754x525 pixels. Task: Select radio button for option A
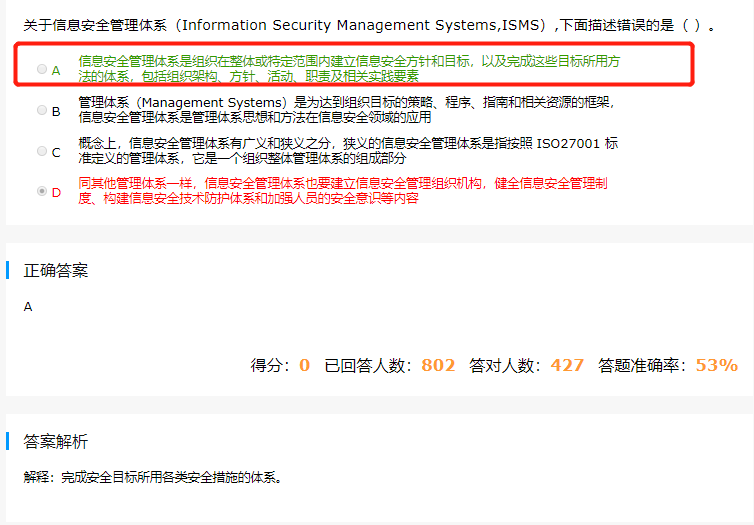(x=42, y=69)
